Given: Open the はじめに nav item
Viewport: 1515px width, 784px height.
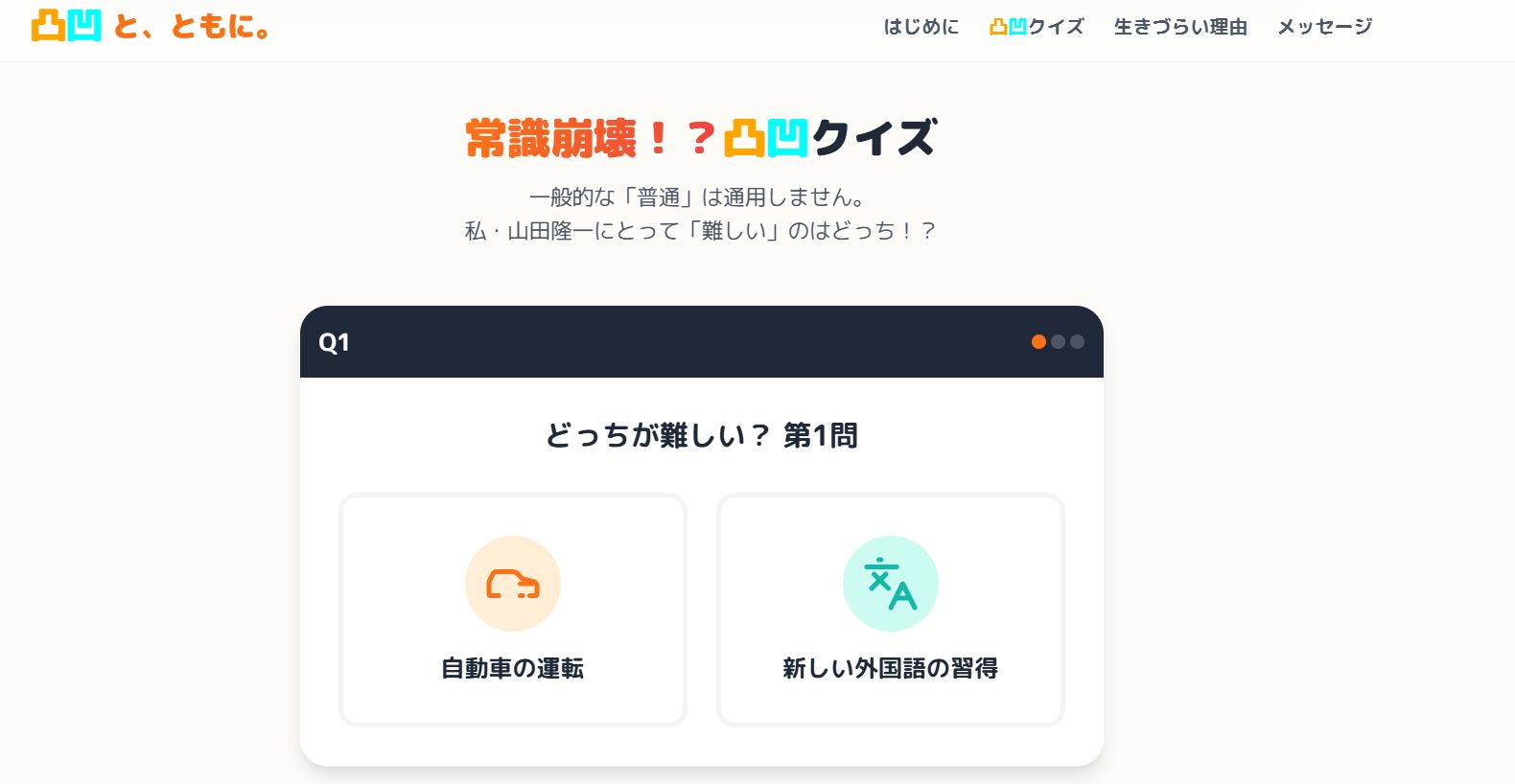Looking at the screenshot, I should 921,28.
